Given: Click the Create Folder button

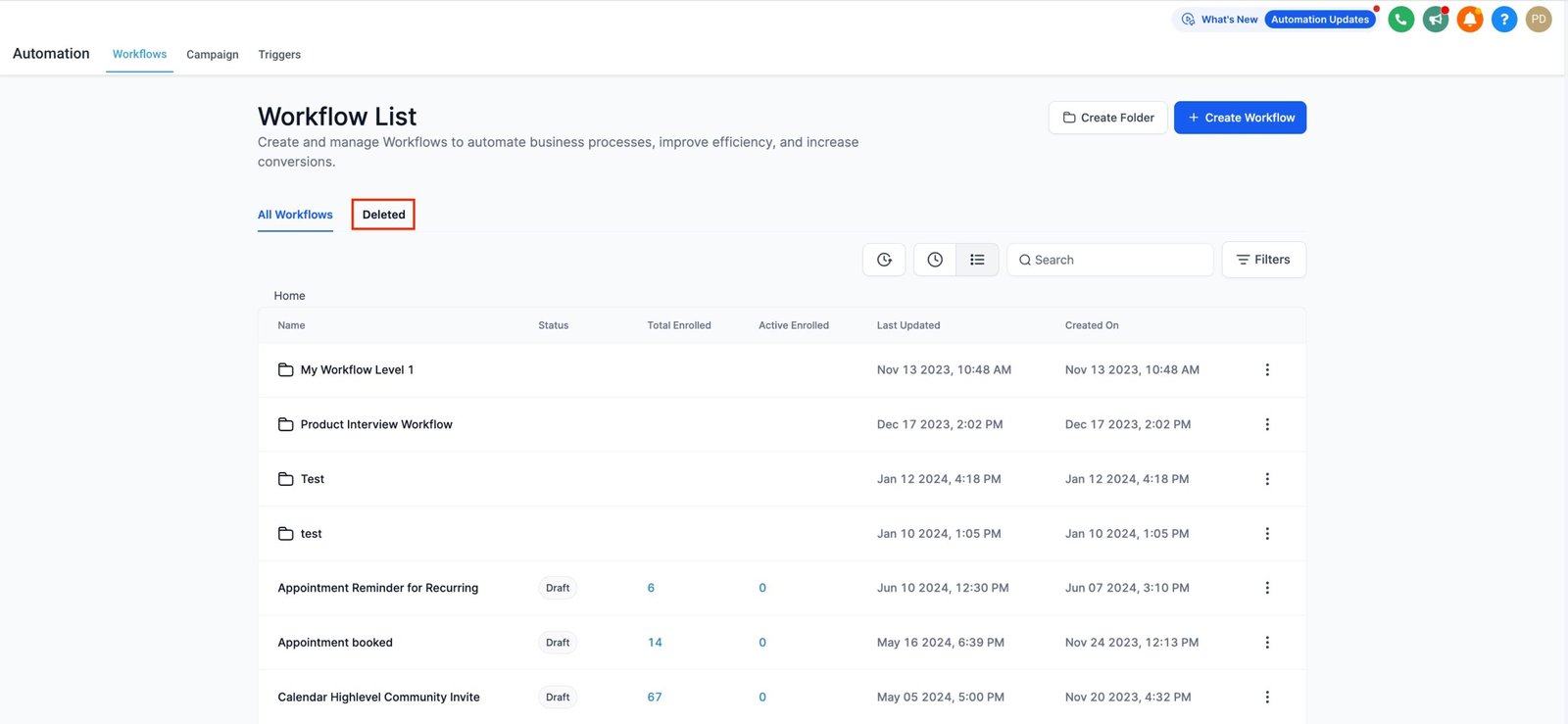Looking at the screenshot, I should 1107,118.
